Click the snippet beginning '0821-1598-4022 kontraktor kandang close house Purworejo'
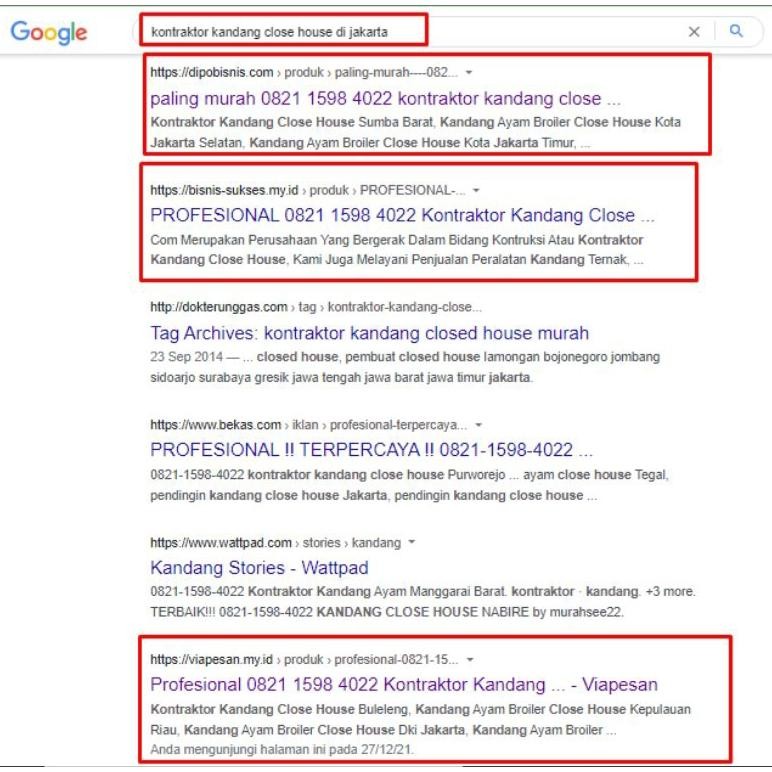This screenshot has width=772, height=772. point(409,485)
